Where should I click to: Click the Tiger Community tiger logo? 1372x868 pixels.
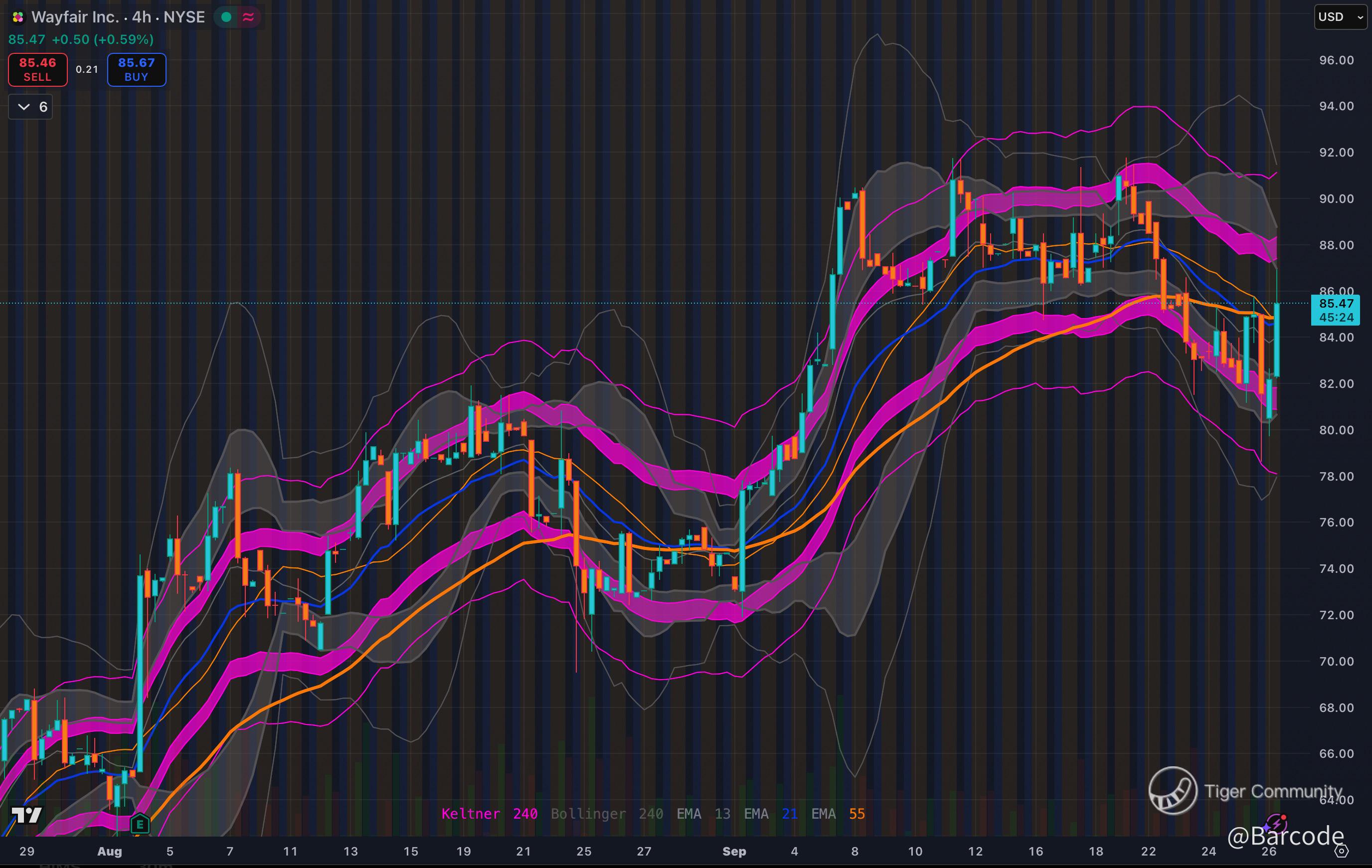tap(1173, 791)
